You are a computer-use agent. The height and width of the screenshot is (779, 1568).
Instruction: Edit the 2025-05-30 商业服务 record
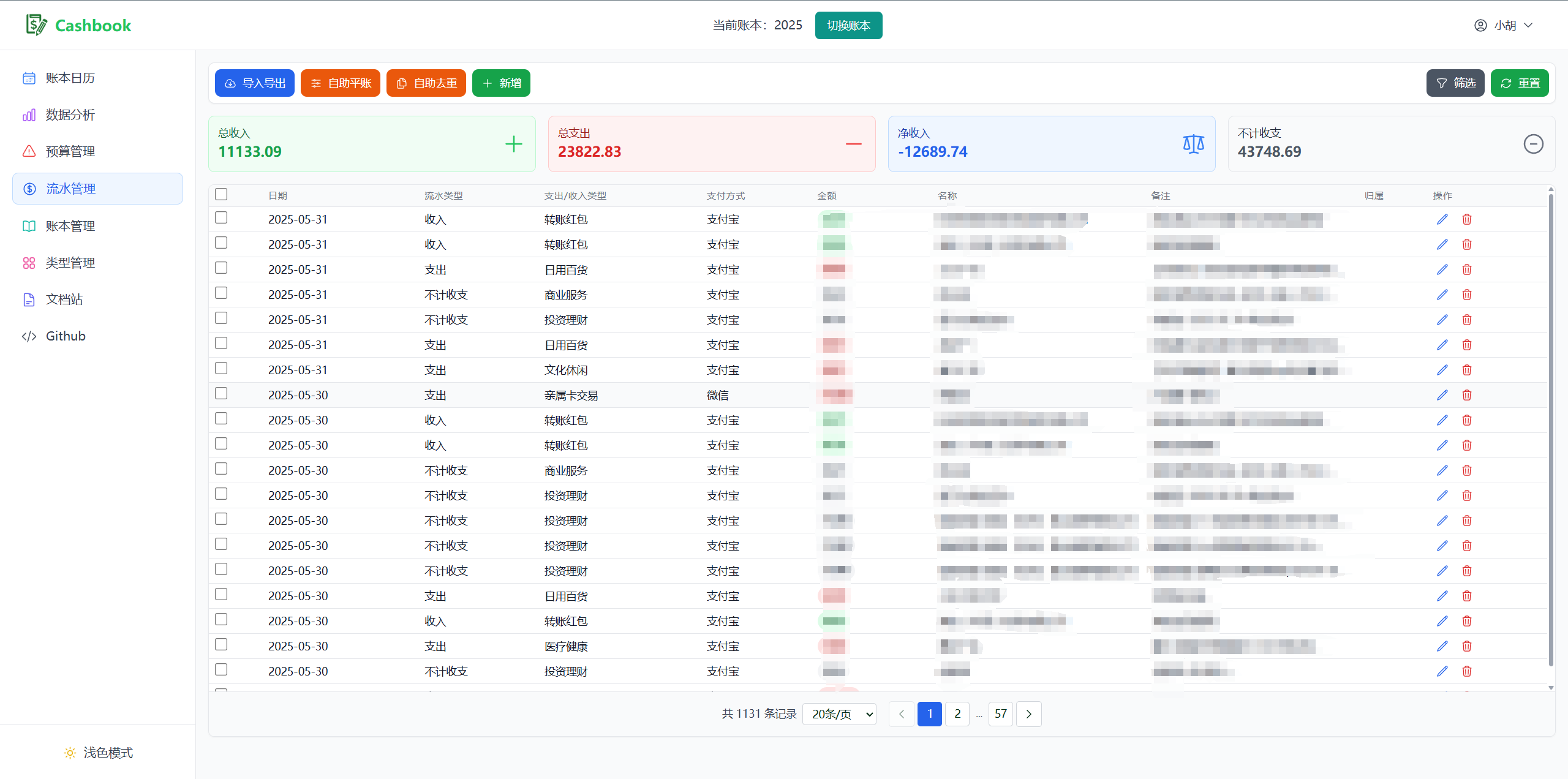tap(1442, 470)
